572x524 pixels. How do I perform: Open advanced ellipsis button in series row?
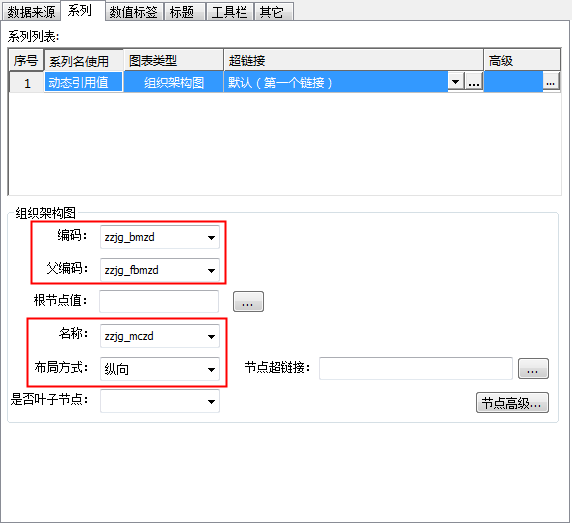[x=551, y=81]
